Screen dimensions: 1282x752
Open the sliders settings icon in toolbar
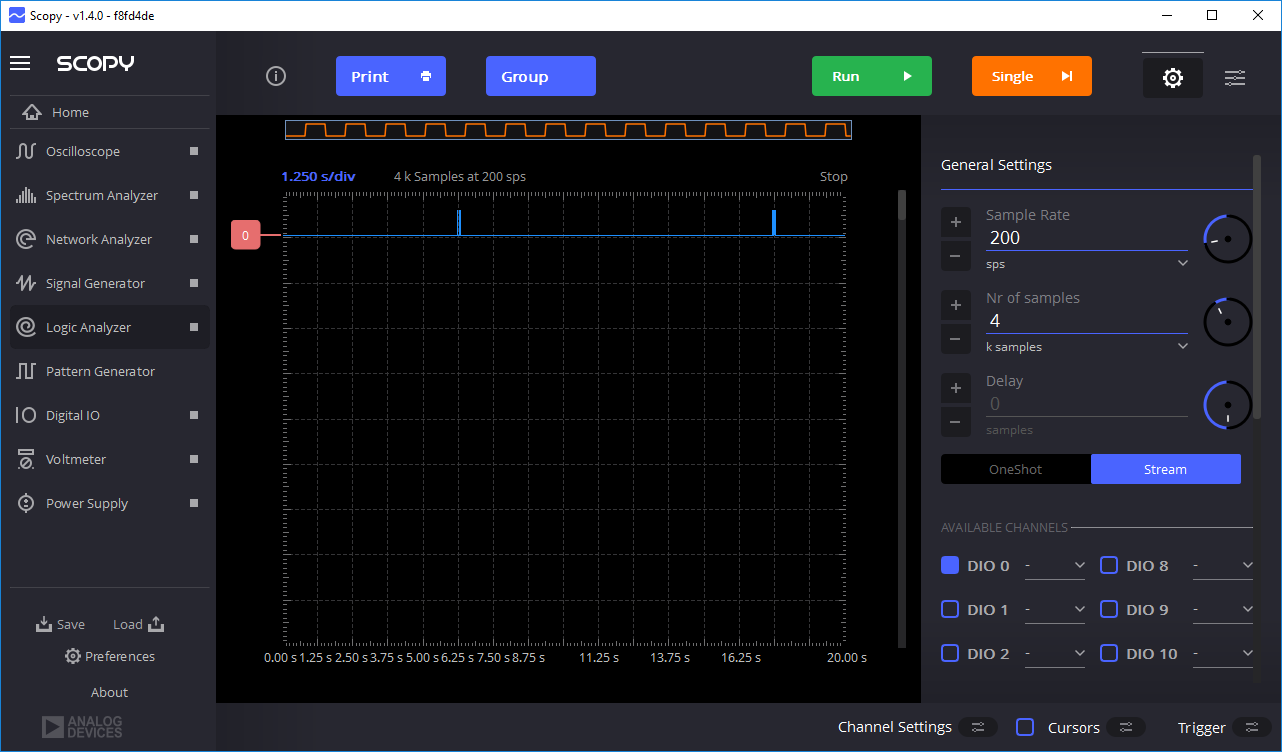click(x=1235, y=77)
